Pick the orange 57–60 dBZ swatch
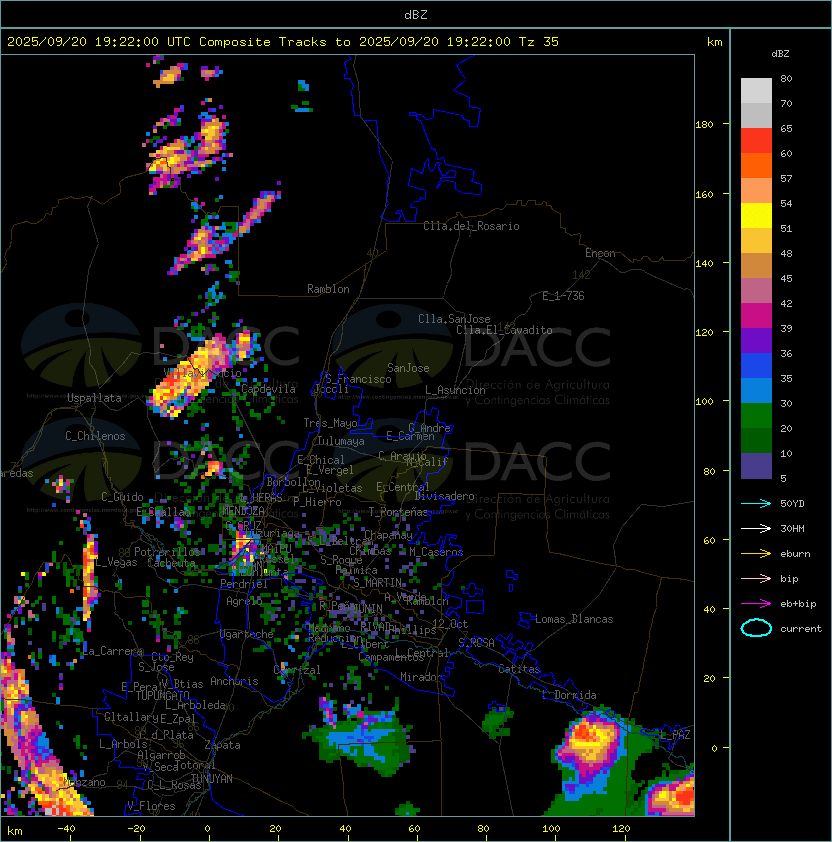Screen dimensions: 832x842 pyautogui.click(x=756, y=166)
